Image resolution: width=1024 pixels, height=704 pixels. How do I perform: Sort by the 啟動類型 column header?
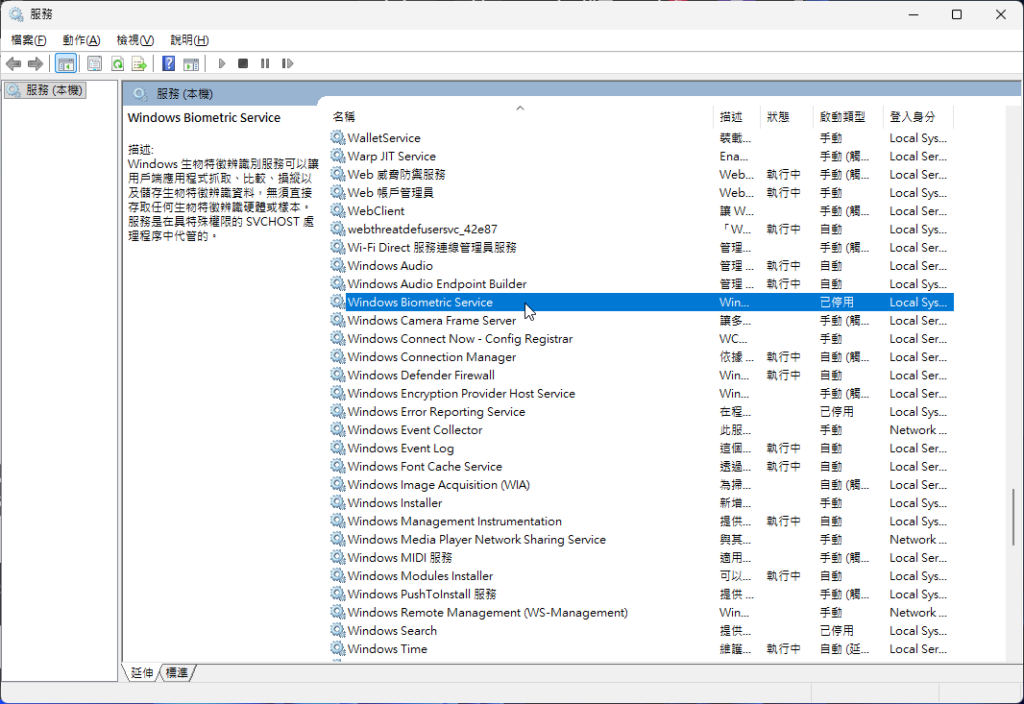pos(842,117)
